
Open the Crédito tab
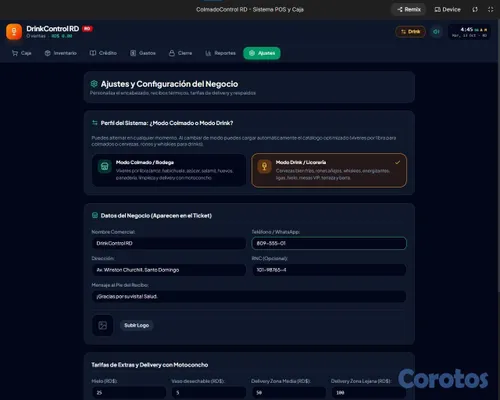pos(103,53)
